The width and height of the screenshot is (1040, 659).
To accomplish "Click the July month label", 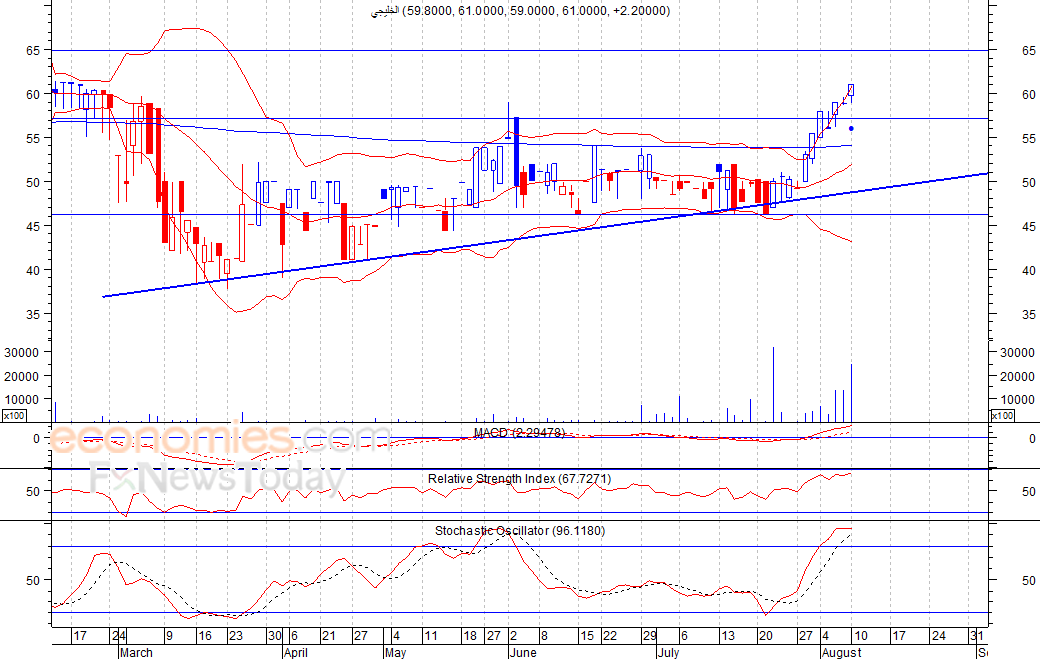I will [x=669, y=652].
